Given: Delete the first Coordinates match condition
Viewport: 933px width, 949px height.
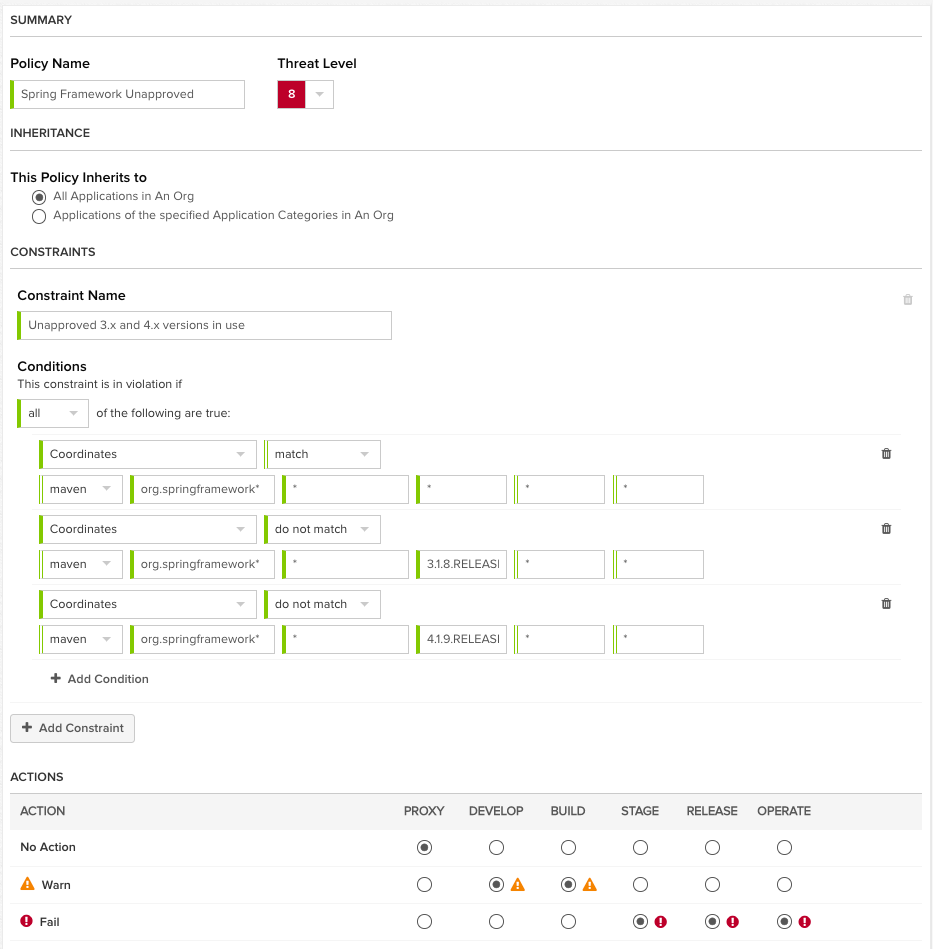Looking at the screenshot, I should click(885, 454).
